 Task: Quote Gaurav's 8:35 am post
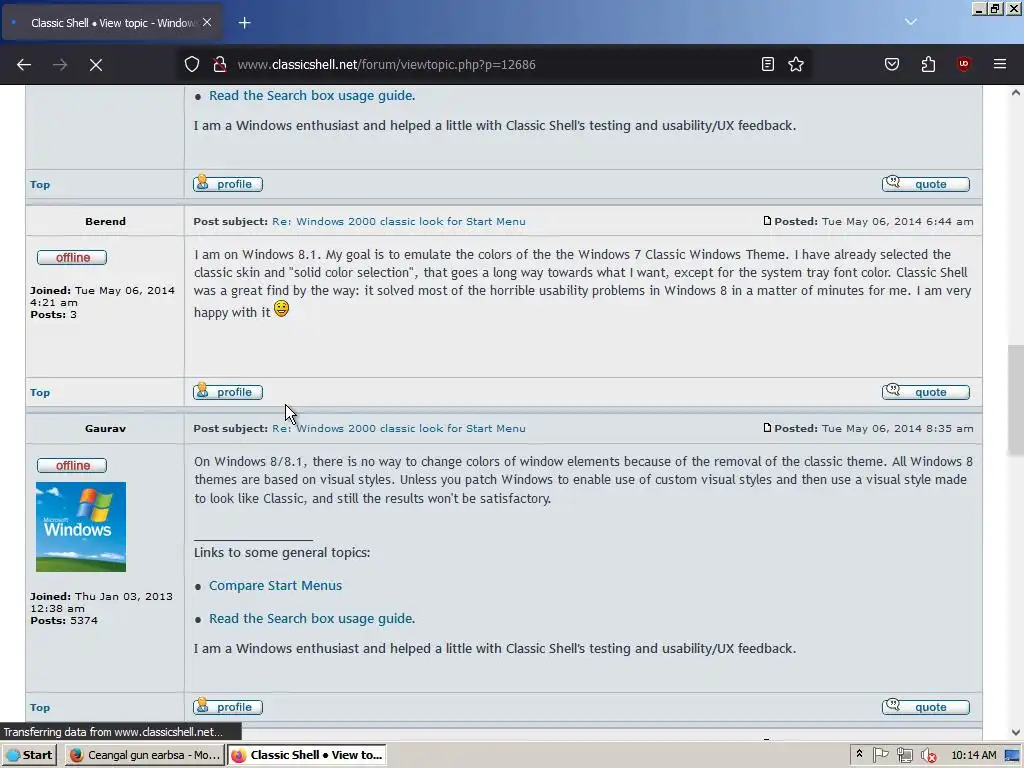926,707
